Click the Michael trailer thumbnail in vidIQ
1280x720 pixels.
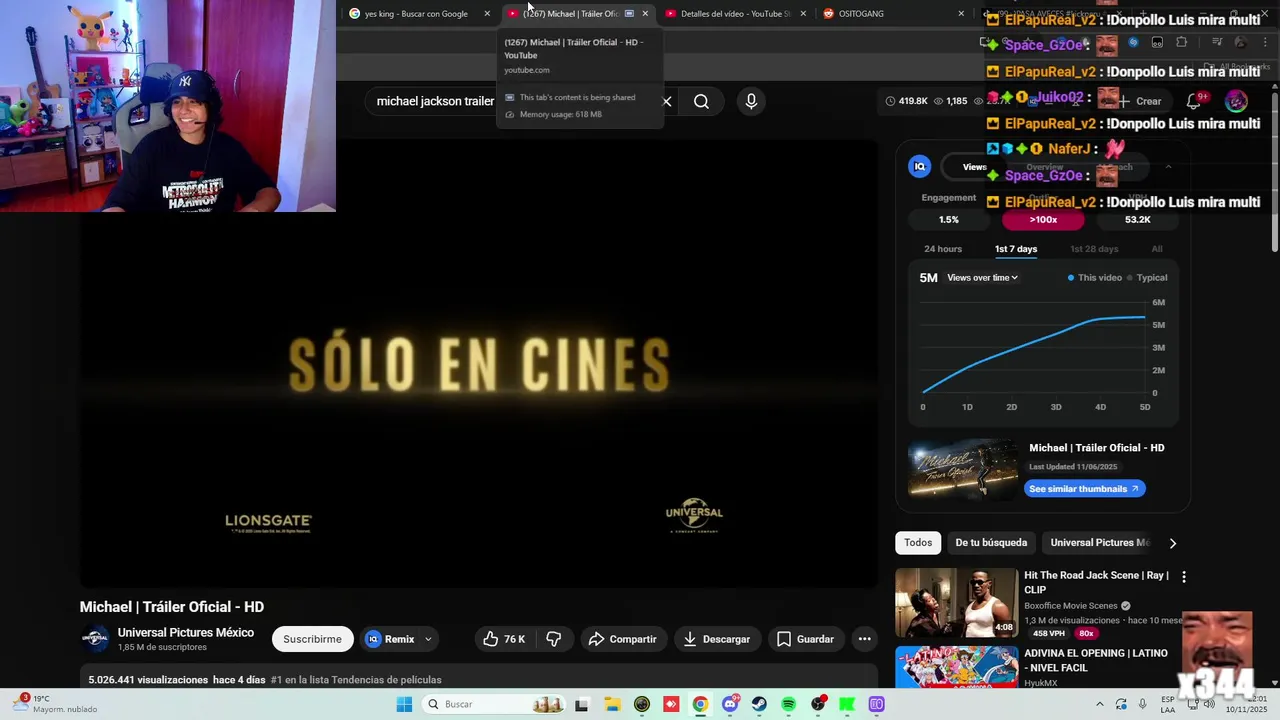[x=962, y=469]
